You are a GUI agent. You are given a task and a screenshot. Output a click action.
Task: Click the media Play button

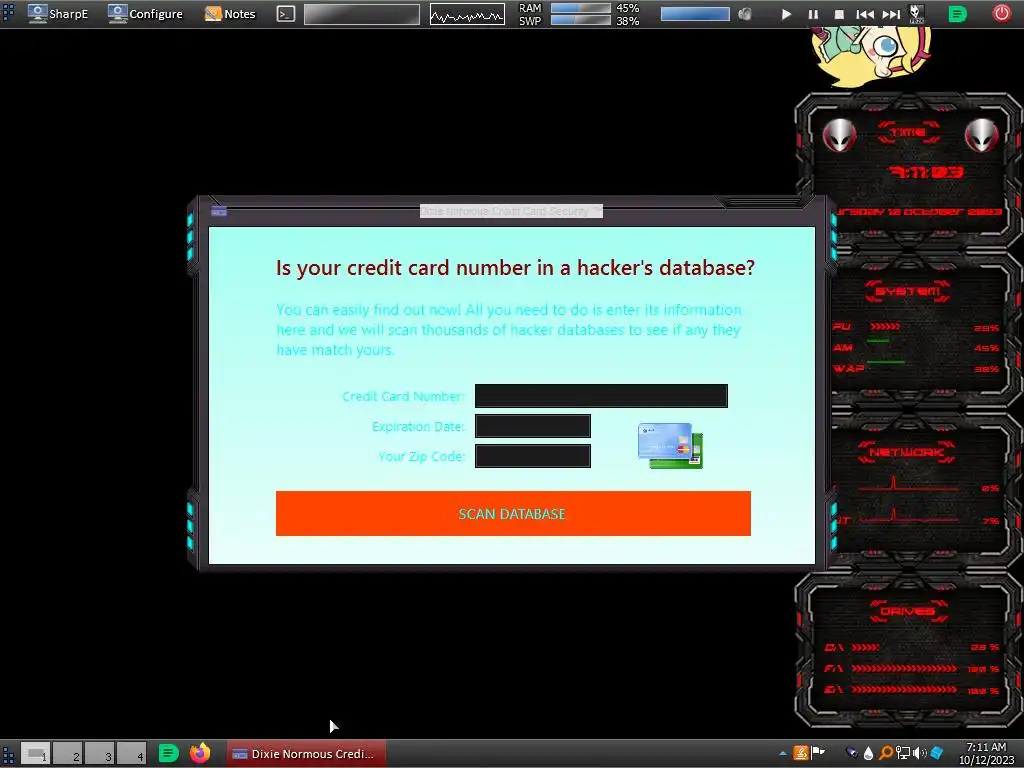(x=786, y=14)
